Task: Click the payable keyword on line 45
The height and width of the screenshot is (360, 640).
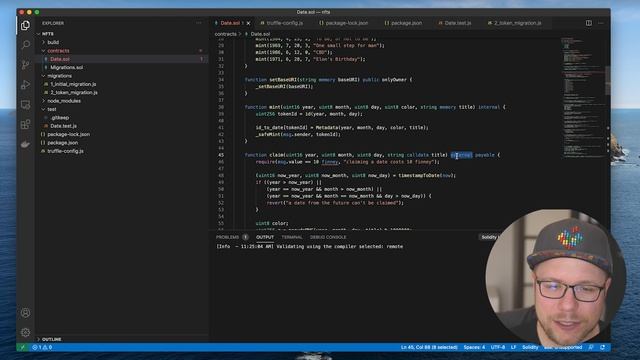Action: coord(484,155)
